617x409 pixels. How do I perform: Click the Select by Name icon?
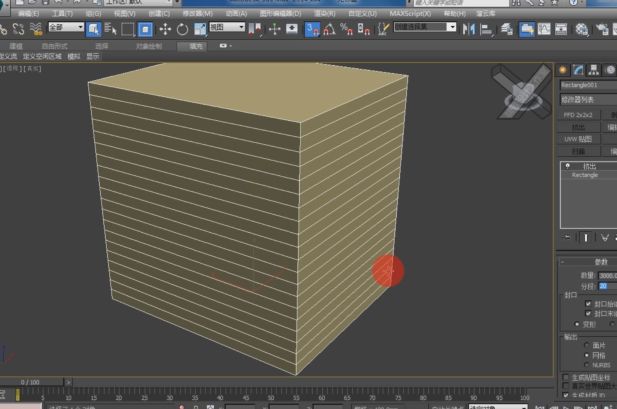click(x=108, y=29)
